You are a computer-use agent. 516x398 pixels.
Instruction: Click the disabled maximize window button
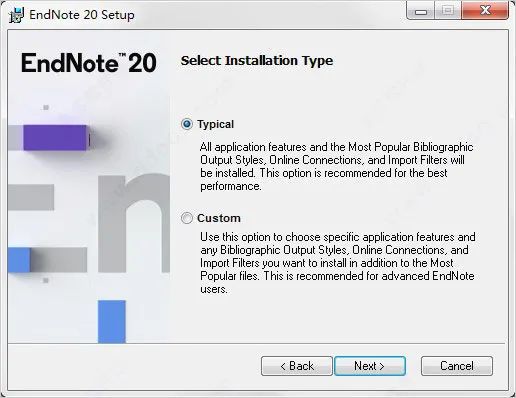pyautogui.click(x=448, y=11)
